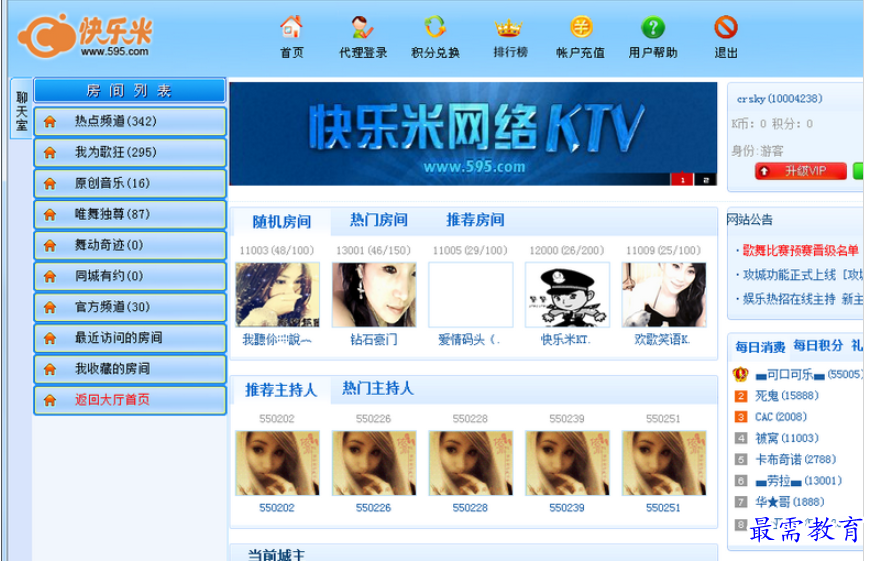This screenshot has height=561, width=871.
Task: Open room thumbnail 欢歌笑语K
Action: 664,295
